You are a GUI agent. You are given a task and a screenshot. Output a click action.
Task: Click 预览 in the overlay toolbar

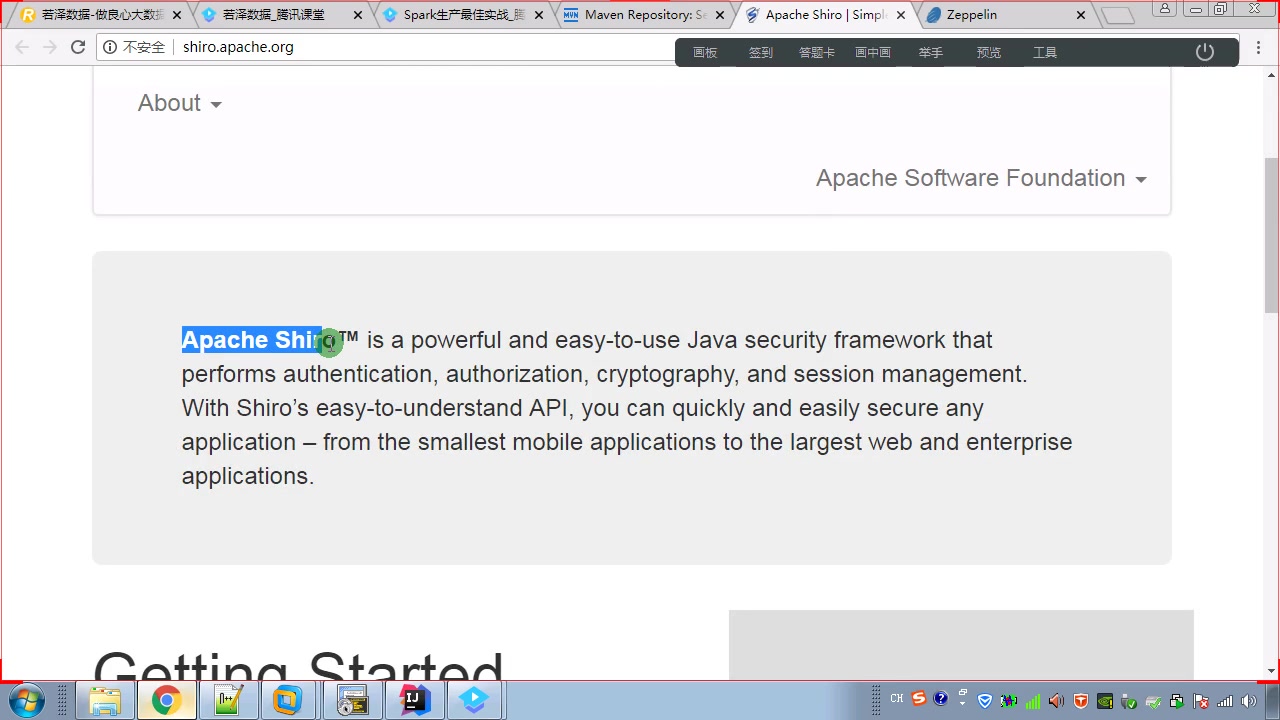[989, 53]
